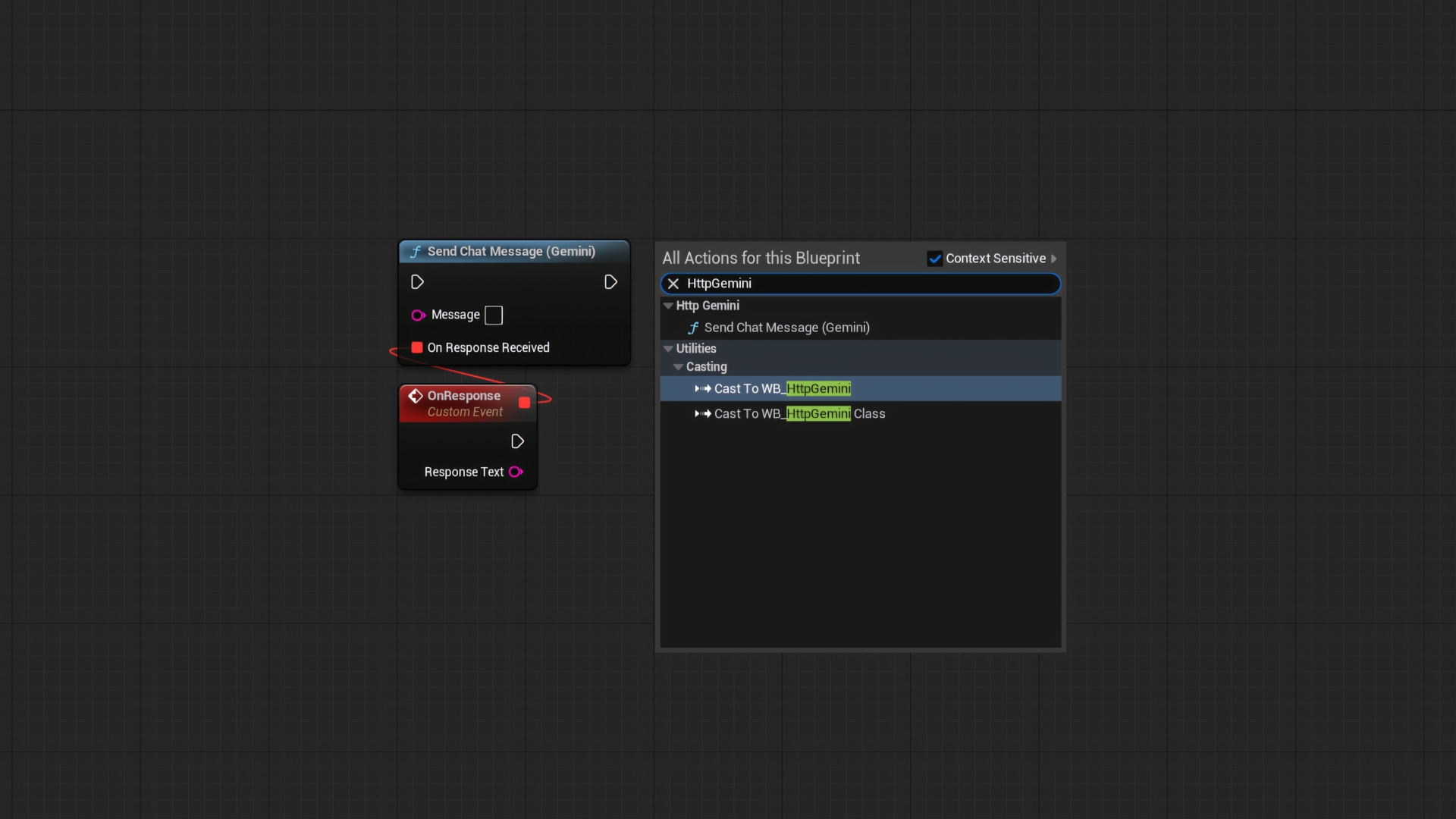
Task: Select the Send Chat Message (Gemini) node title
Action: (510, 251)
